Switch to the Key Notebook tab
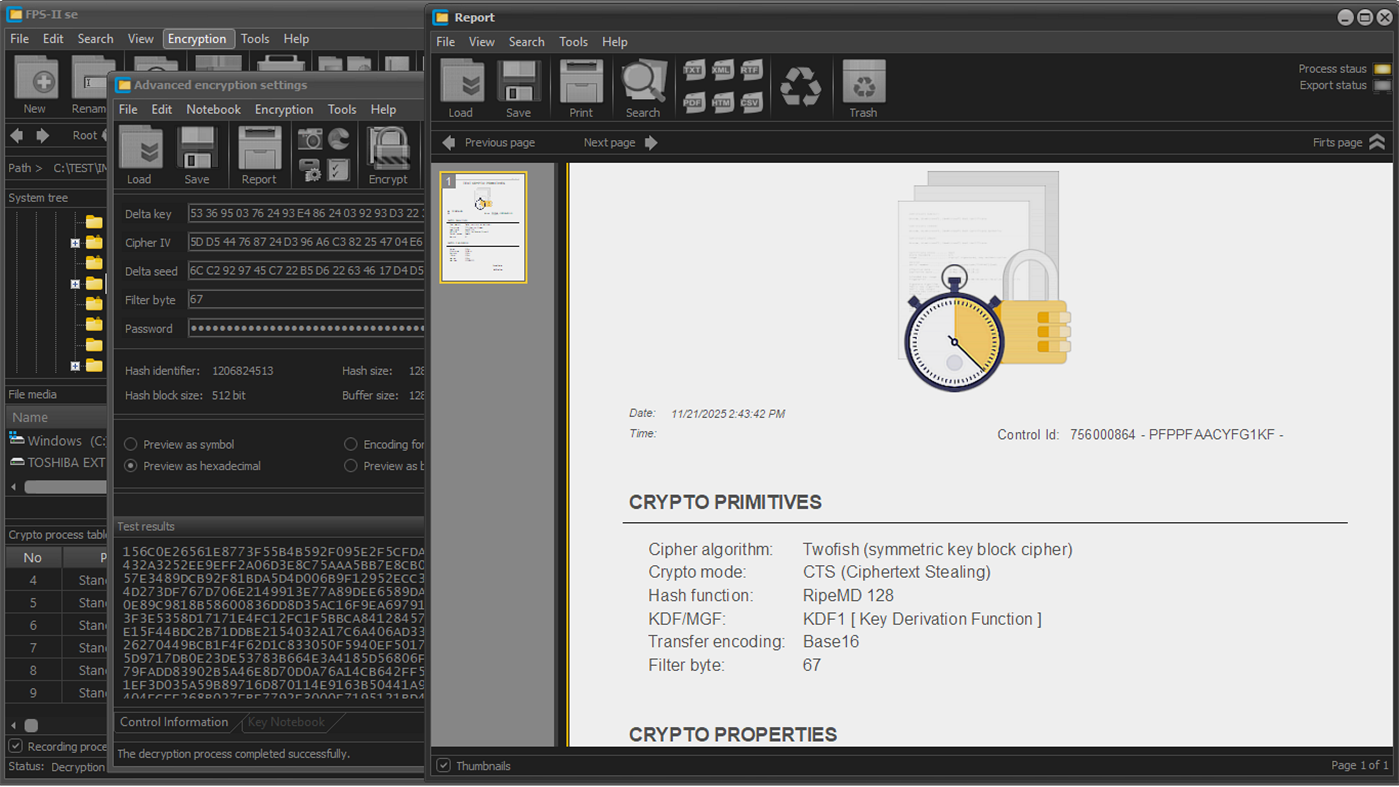This screenshot has width=1399, height=787. [x=286, y=721]
